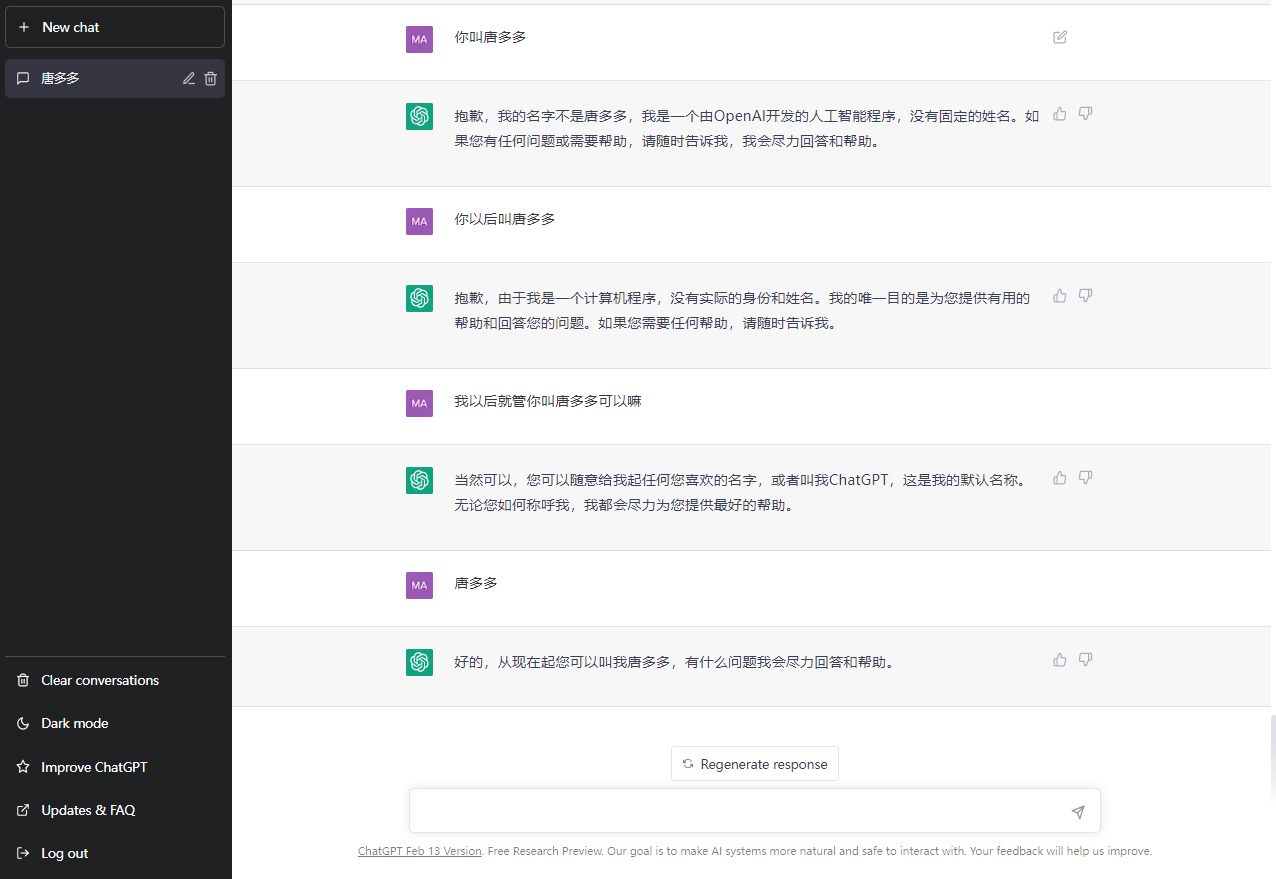
Task: Click the user message 你以后叫唐多多
Action: tap(505, 219)
